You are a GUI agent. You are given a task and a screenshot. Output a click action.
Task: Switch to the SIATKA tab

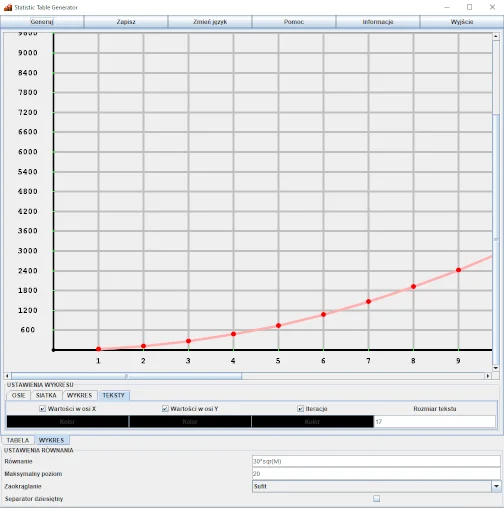click(46, 395)
